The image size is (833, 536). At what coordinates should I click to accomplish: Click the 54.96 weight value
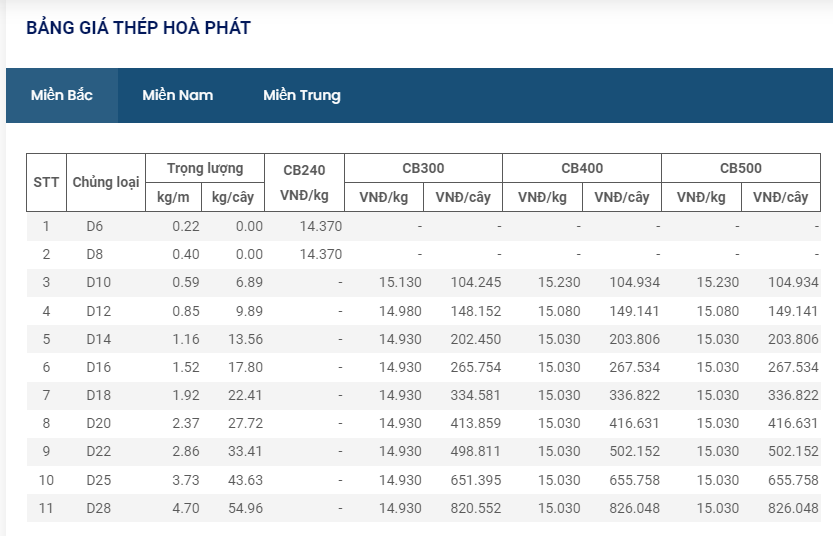tap(244, 508)
